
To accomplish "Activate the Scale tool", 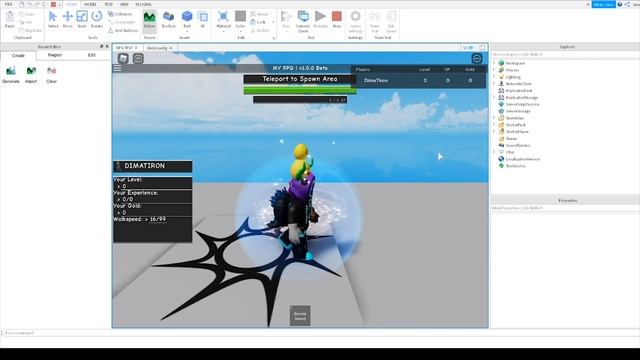I will click(82, 19).
